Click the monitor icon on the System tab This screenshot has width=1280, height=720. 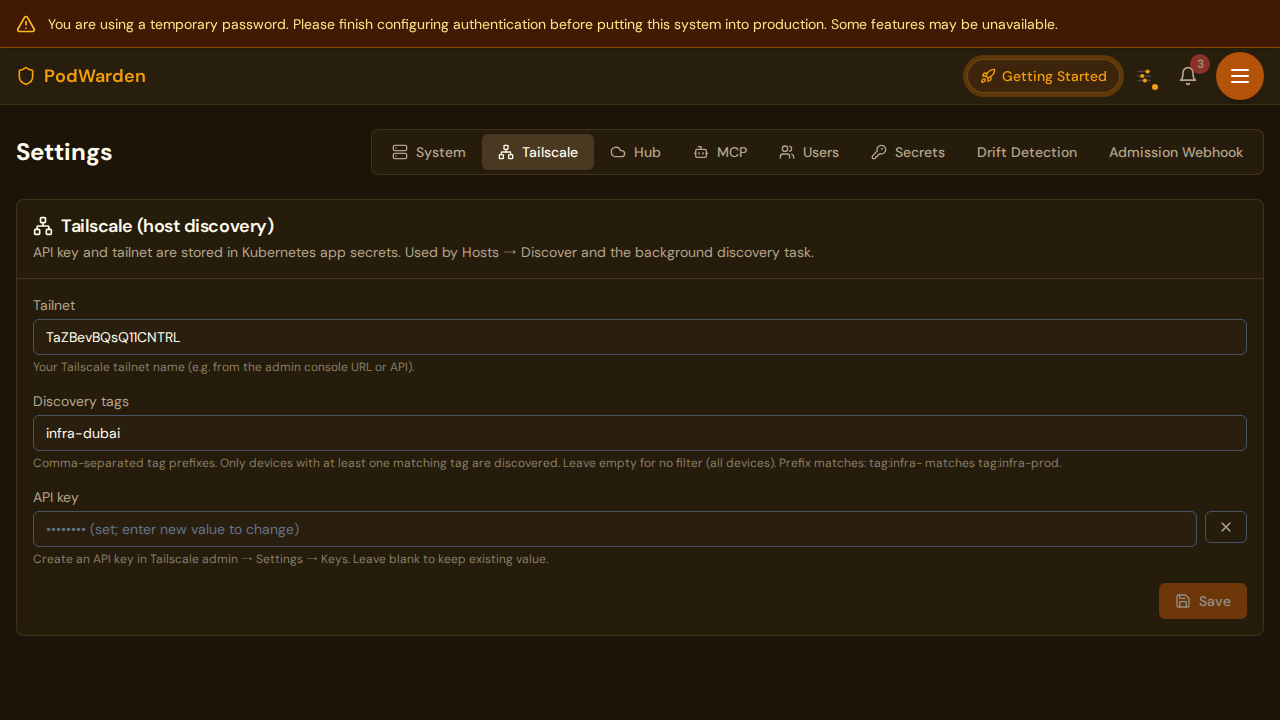pyautogui.click(x=400, y=151)
